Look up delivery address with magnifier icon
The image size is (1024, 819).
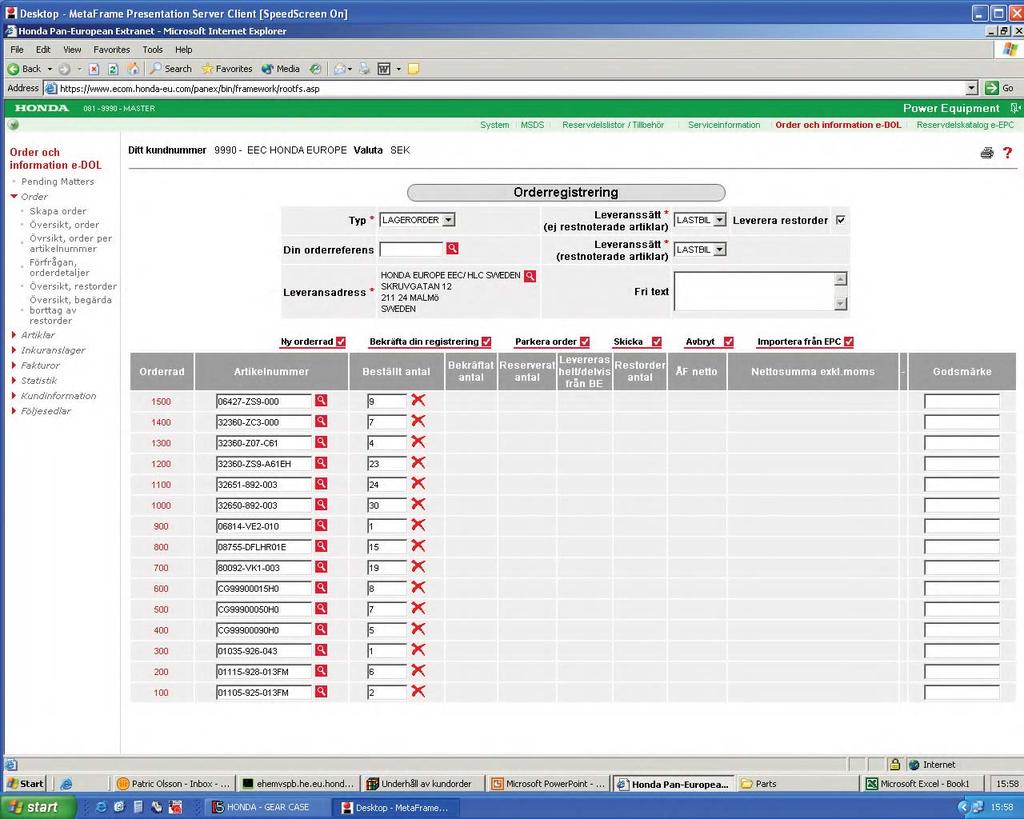(x=530, y=276)
